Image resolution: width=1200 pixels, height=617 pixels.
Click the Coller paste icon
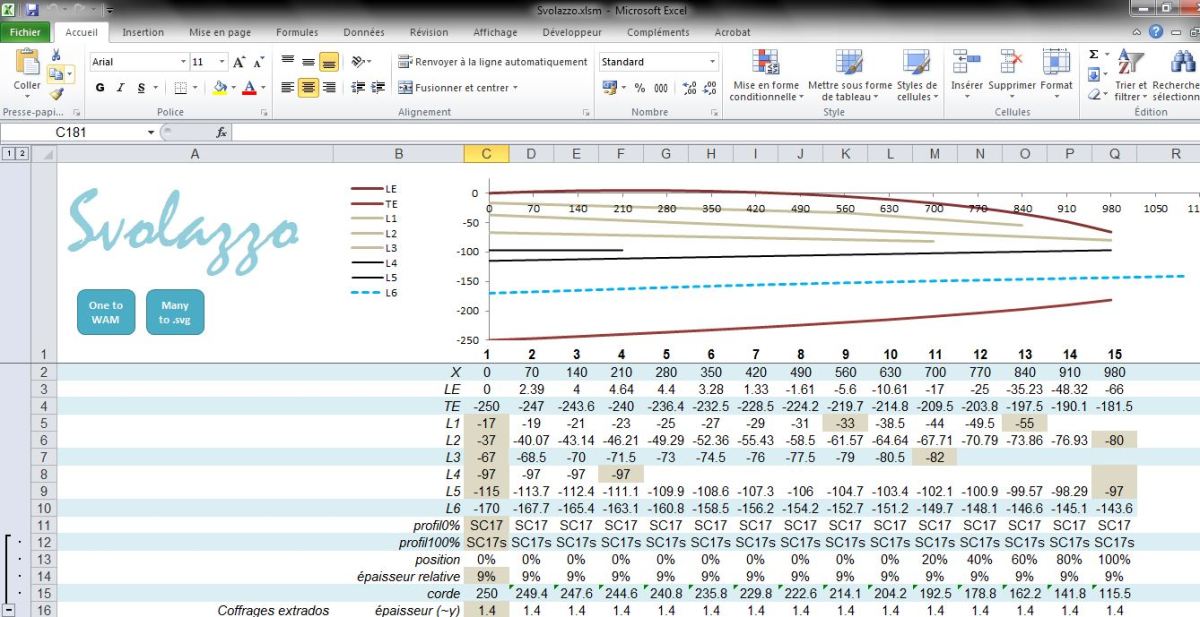[27, 67]
